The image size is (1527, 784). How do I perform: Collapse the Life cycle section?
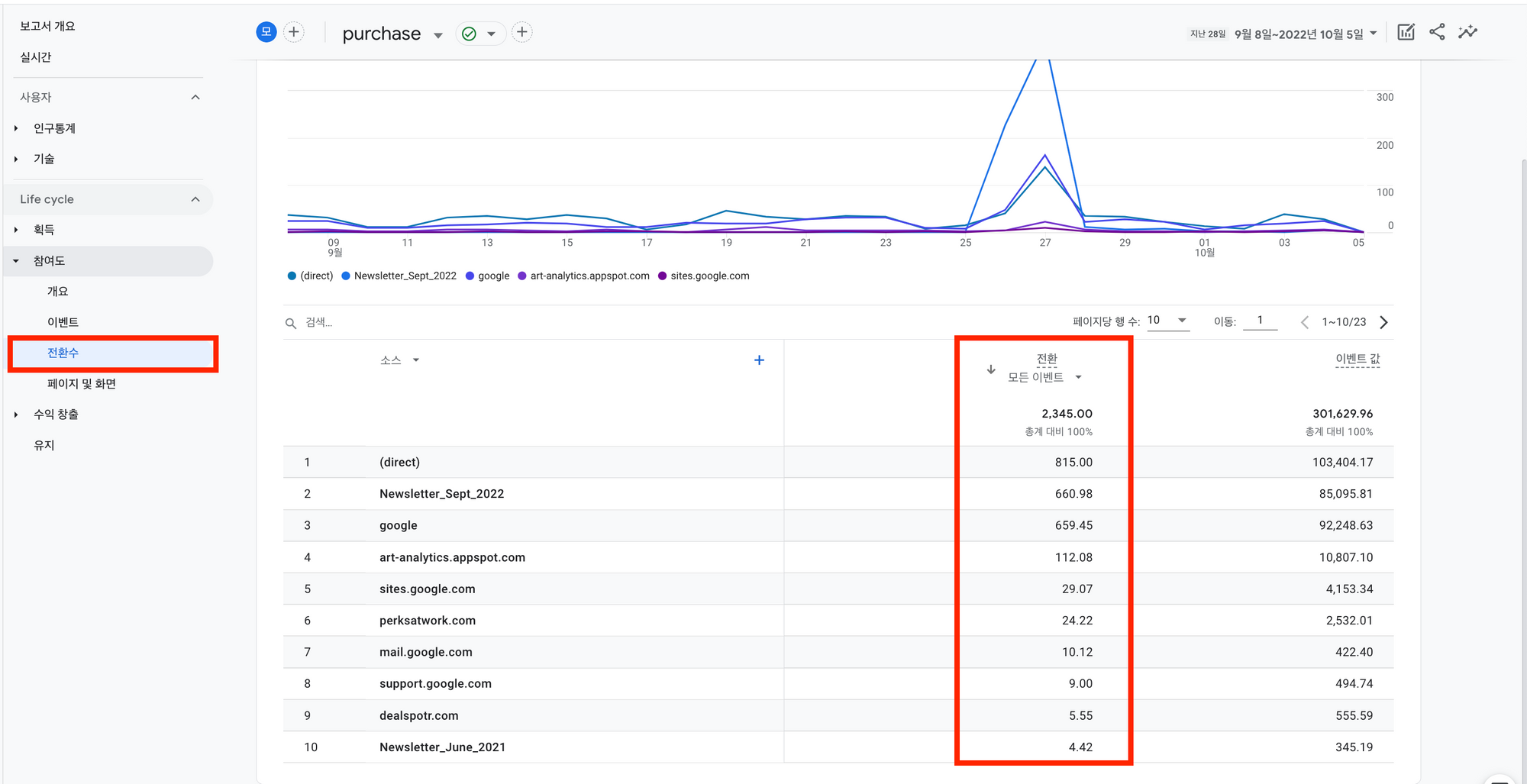click(x=195, y=199)
